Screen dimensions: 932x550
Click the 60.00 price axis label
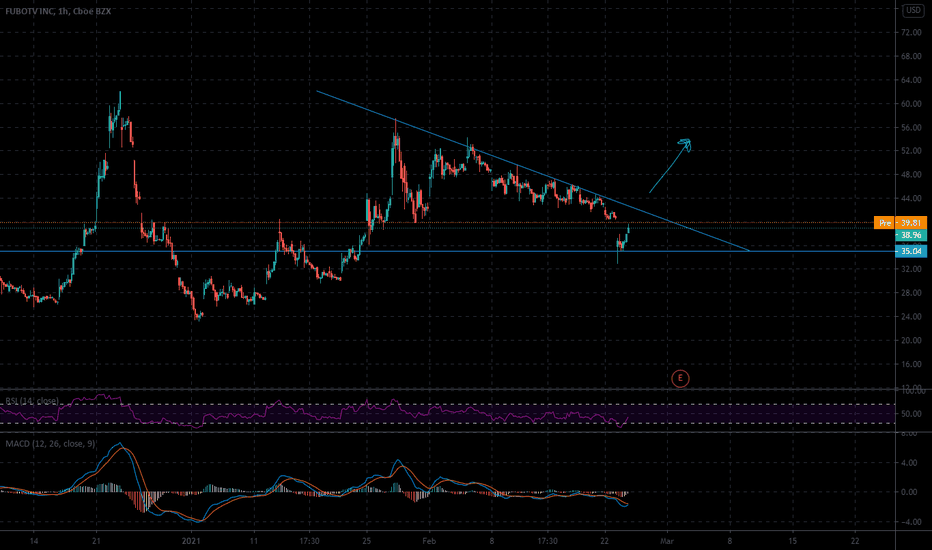(x=911, y=103)
